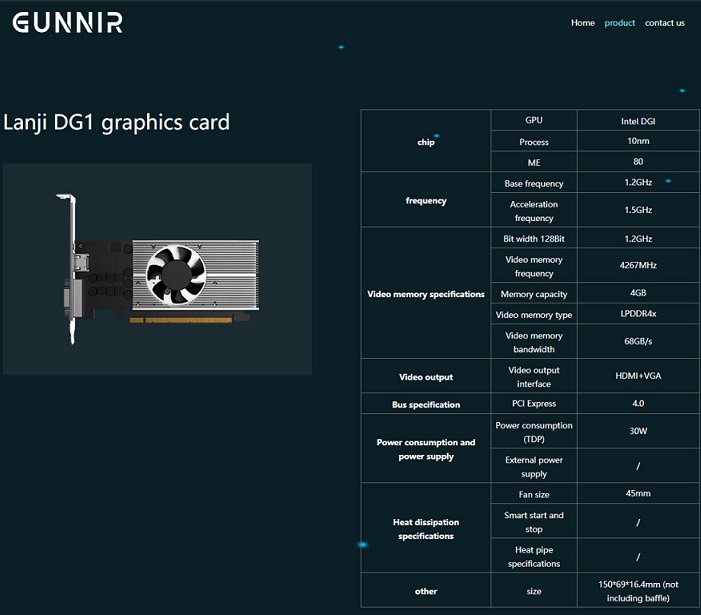Click the Lanji DG1 graphics card image
This screenshot has width=701, height=615.
tap(157, 269)
